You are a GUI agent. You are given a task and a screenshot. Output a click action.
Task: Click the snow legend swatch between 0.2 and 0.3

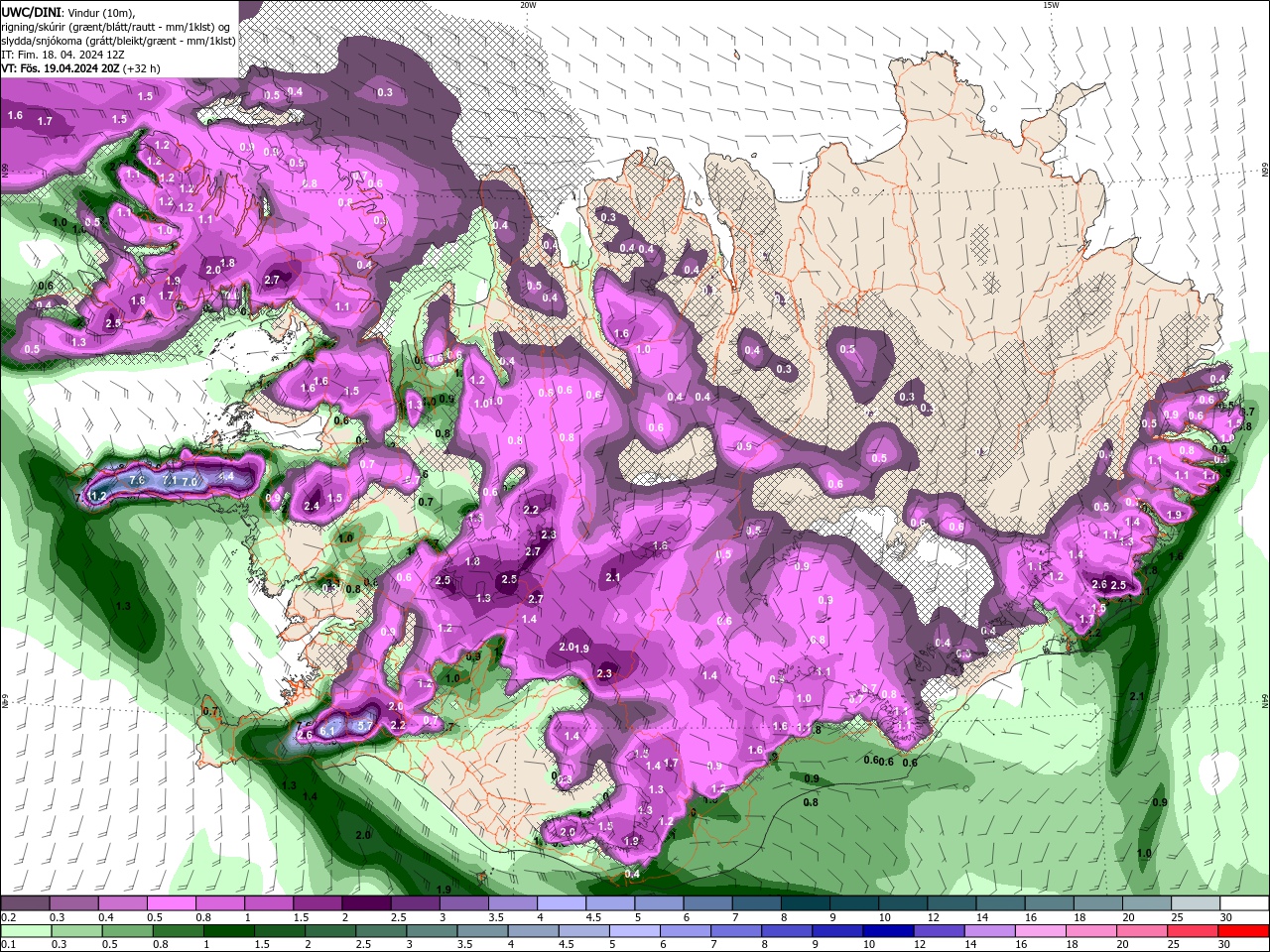point(25,903)
